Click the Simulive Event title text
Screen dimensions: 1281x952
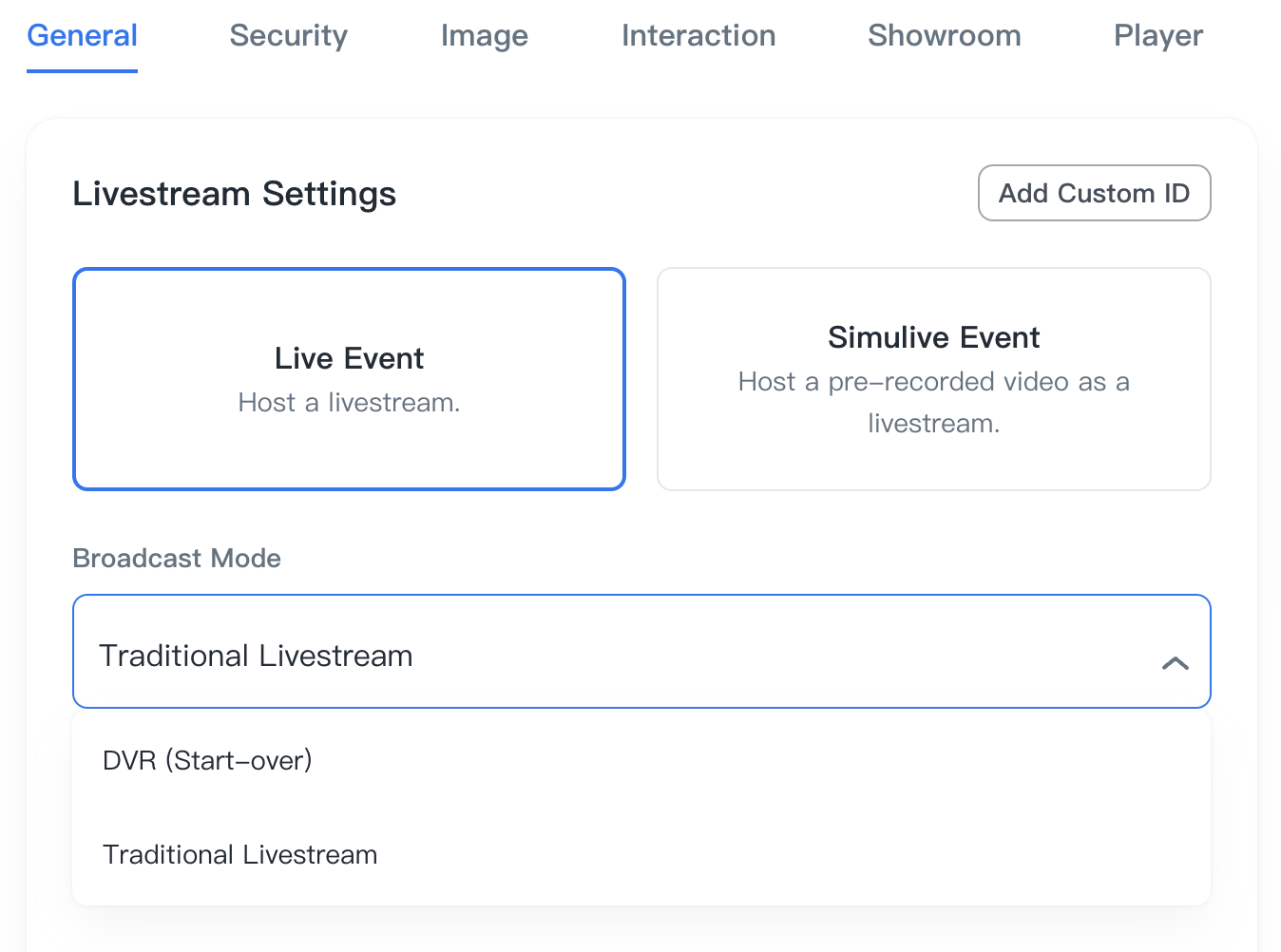point(933,337)
